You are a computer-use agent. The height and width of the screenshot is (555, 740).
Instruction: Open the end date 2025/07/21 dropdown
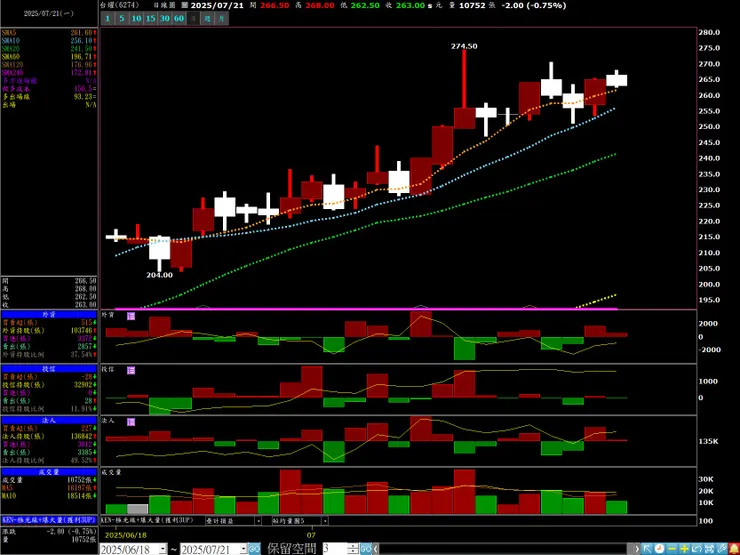[243, 549]
